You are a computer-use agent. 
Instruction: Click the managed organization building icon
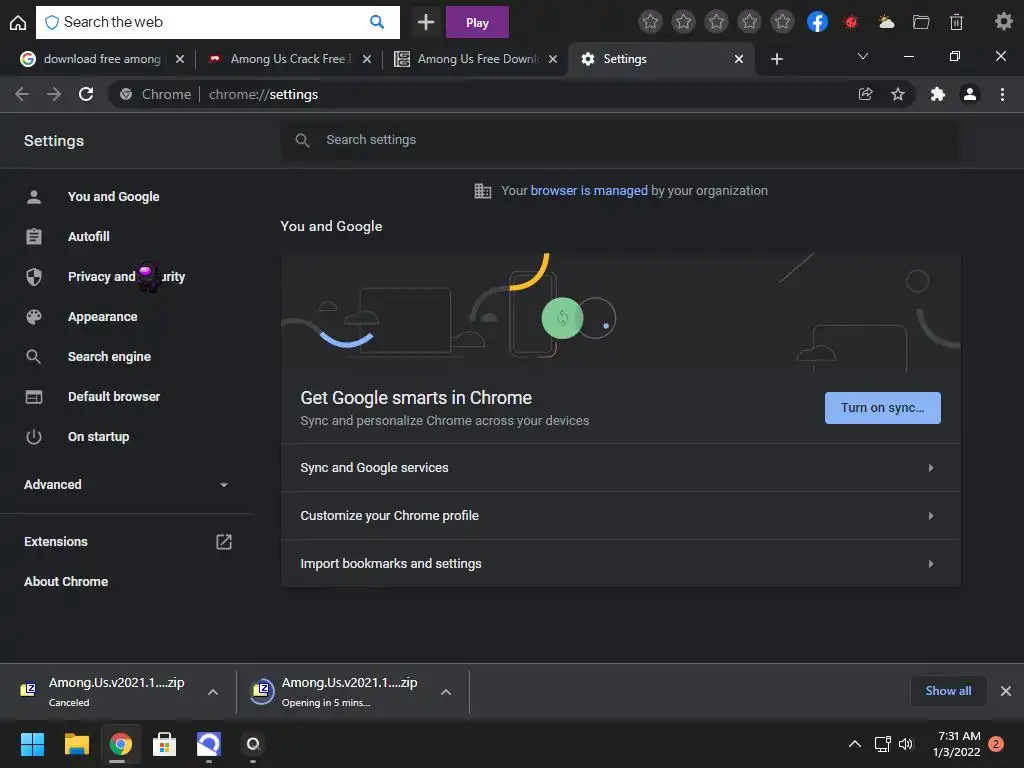[x=483, y=191]
